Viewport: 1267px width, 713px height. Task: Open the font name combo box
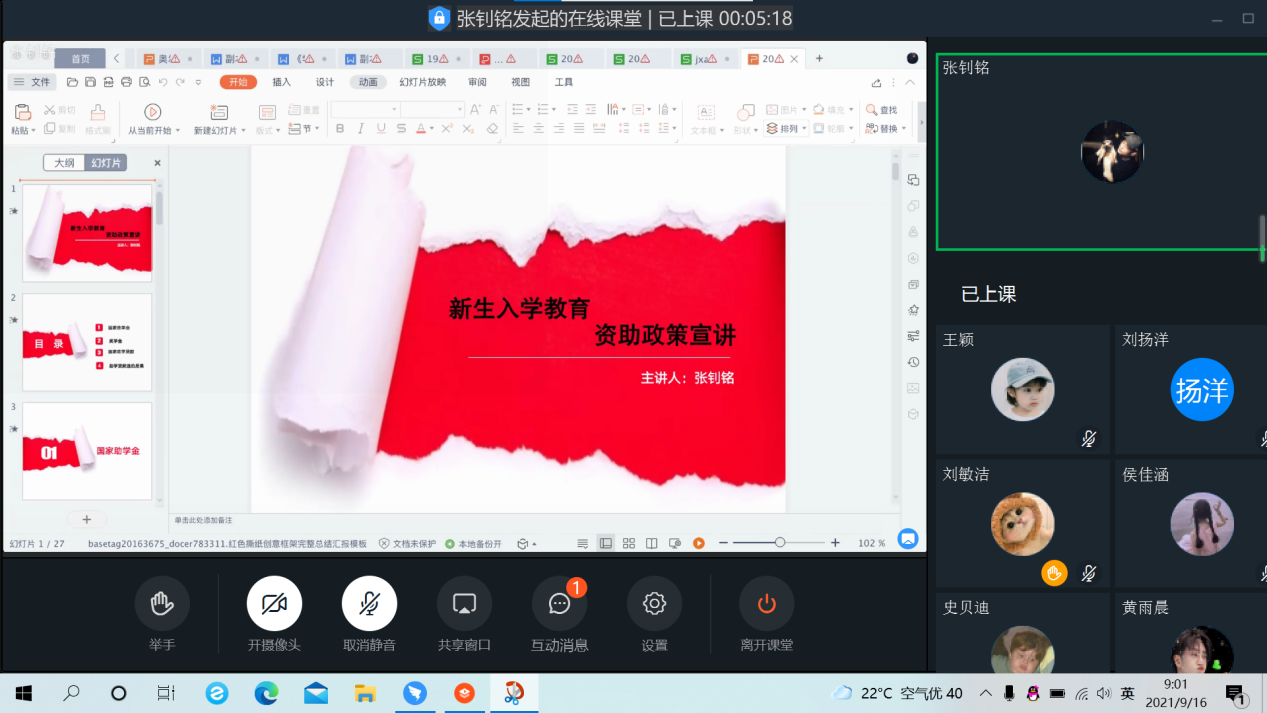point(365,109)
